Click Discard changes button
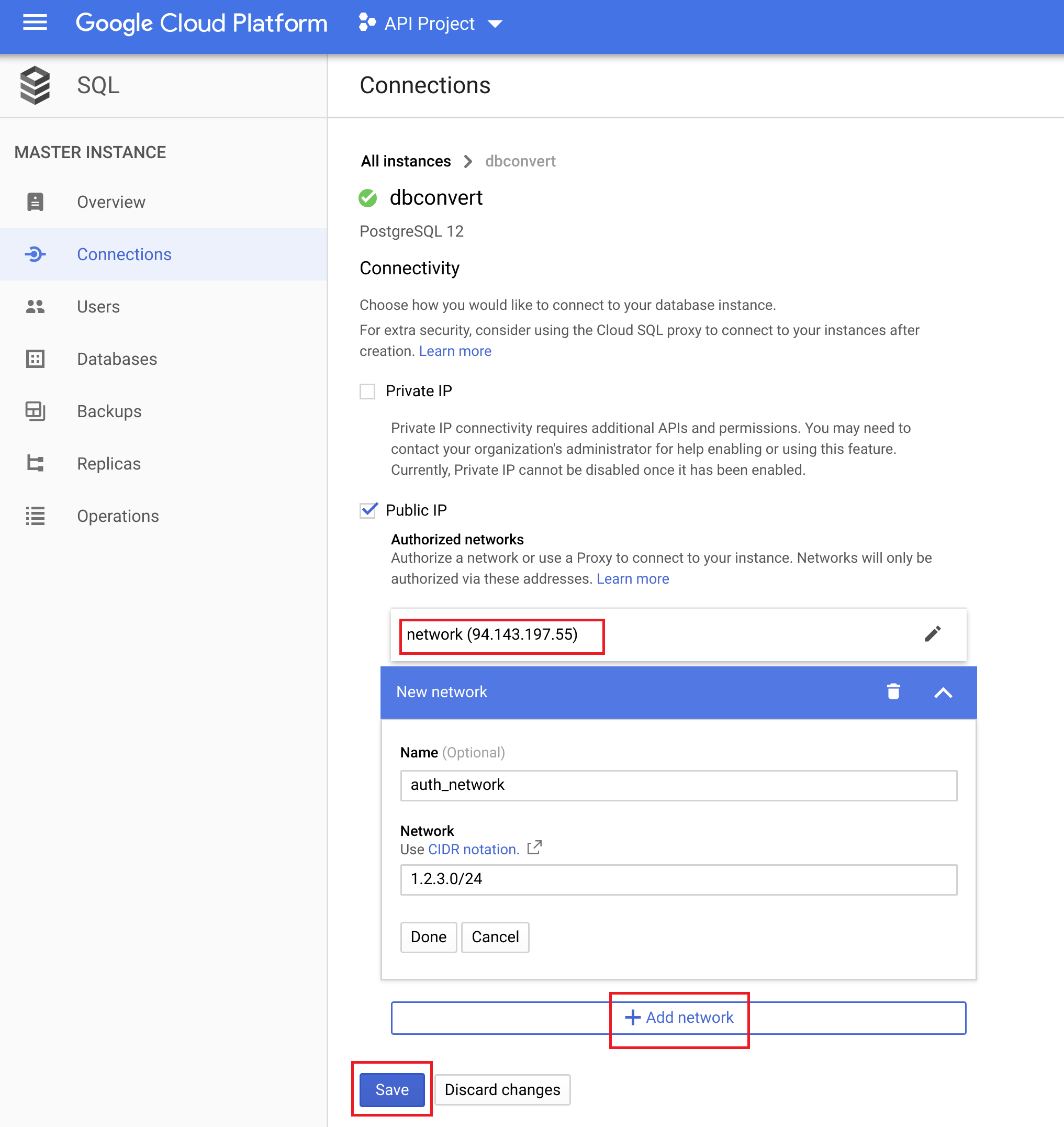The width and height of the screenshot is (1064, 1127). (502, 1089)
